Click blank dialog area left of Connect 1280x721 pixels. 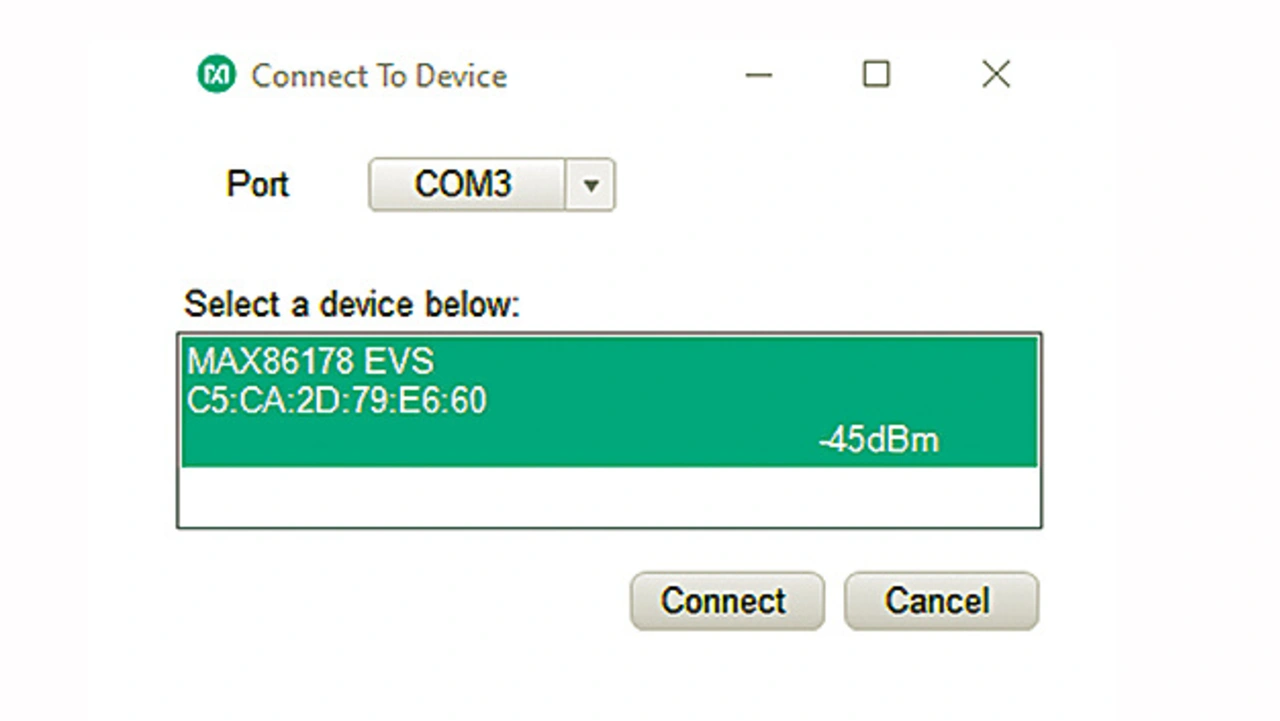400,601
